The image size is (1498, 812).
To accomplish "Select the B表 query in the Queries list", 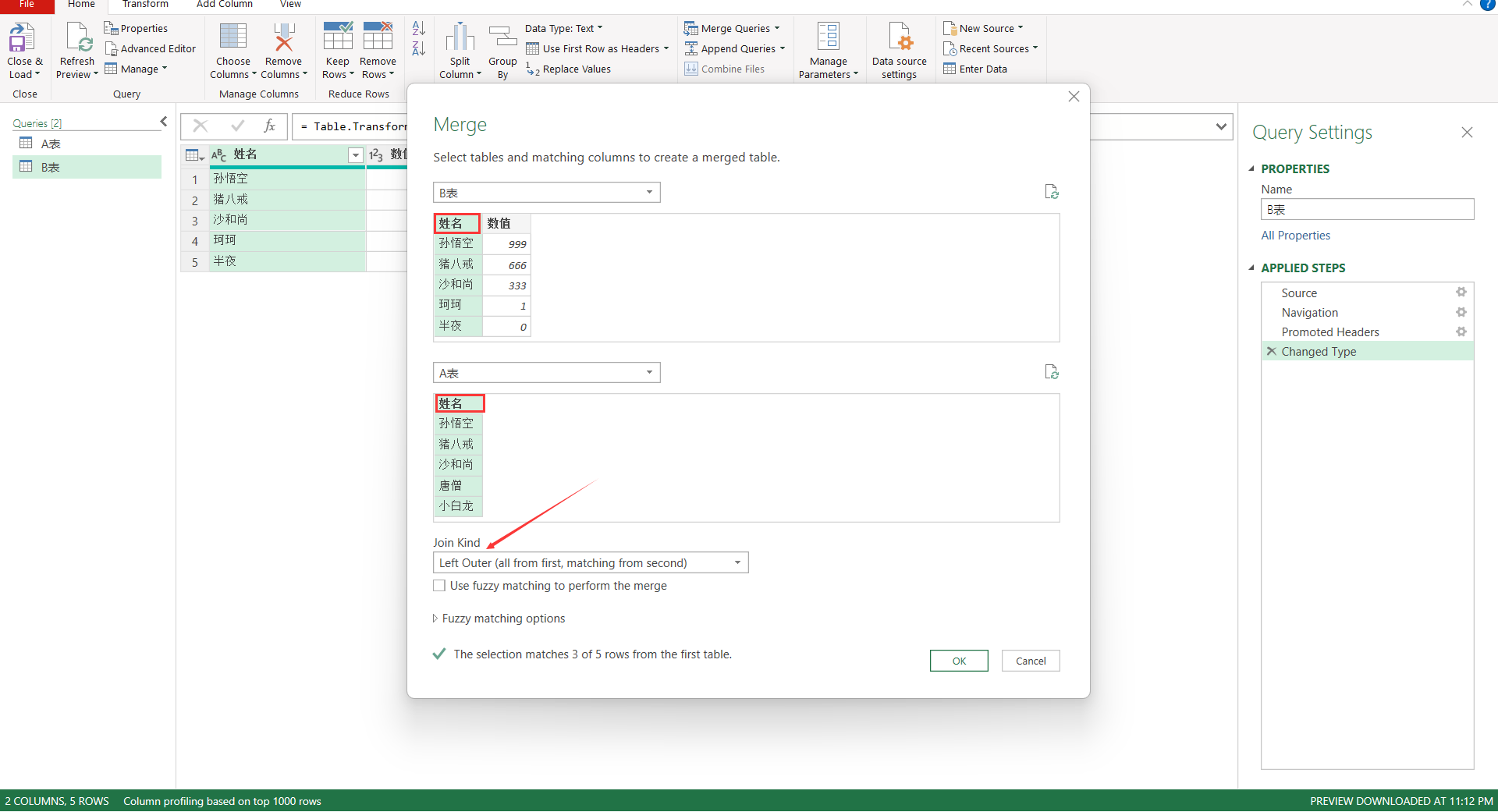I will tap(87, 167).
